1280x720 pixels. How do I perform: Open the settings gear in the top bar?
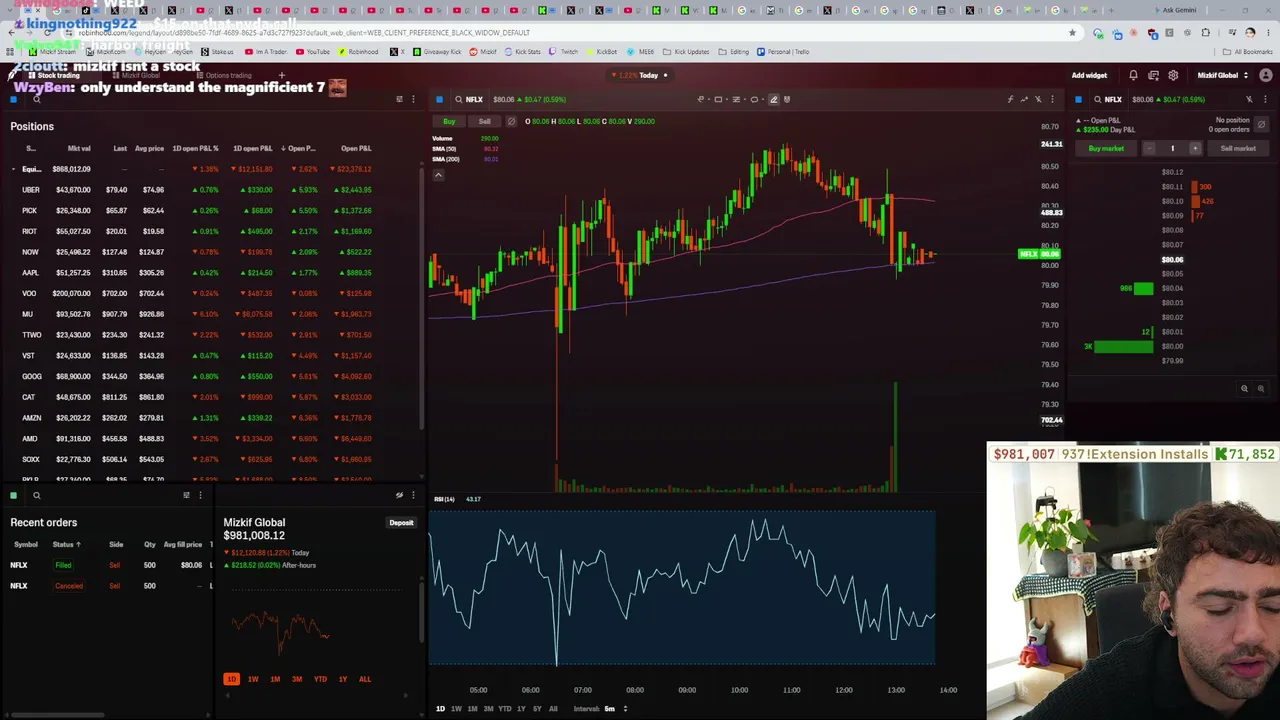pyautogui.click(x=1173, y=75)
